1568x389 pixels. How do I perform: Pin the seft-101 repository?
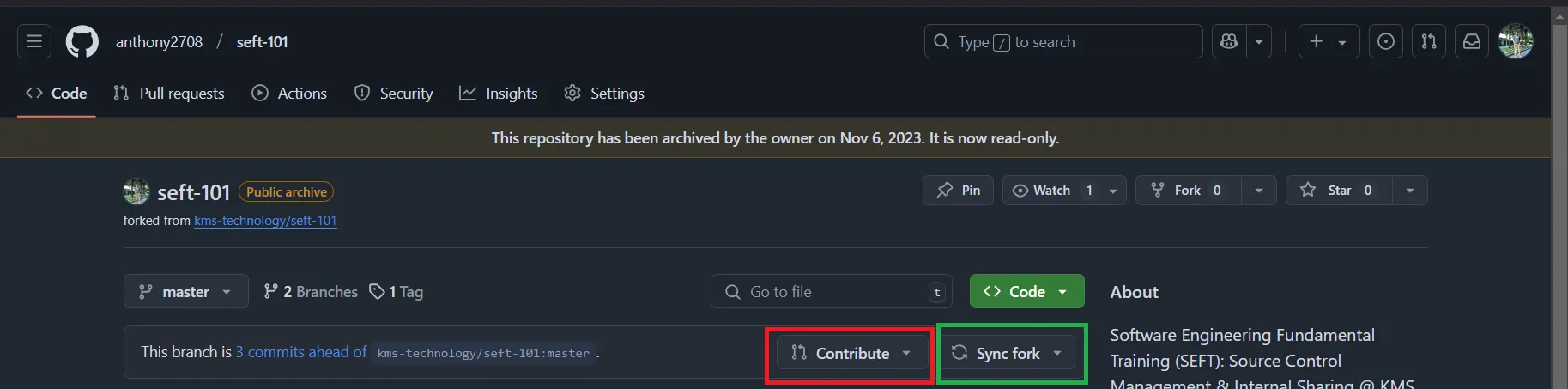(958, 190)
